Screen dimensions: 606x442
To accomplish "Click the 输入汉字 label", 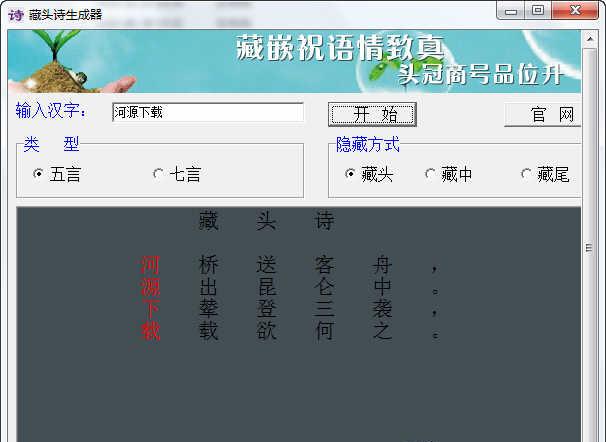I will [x=51, y=111].
